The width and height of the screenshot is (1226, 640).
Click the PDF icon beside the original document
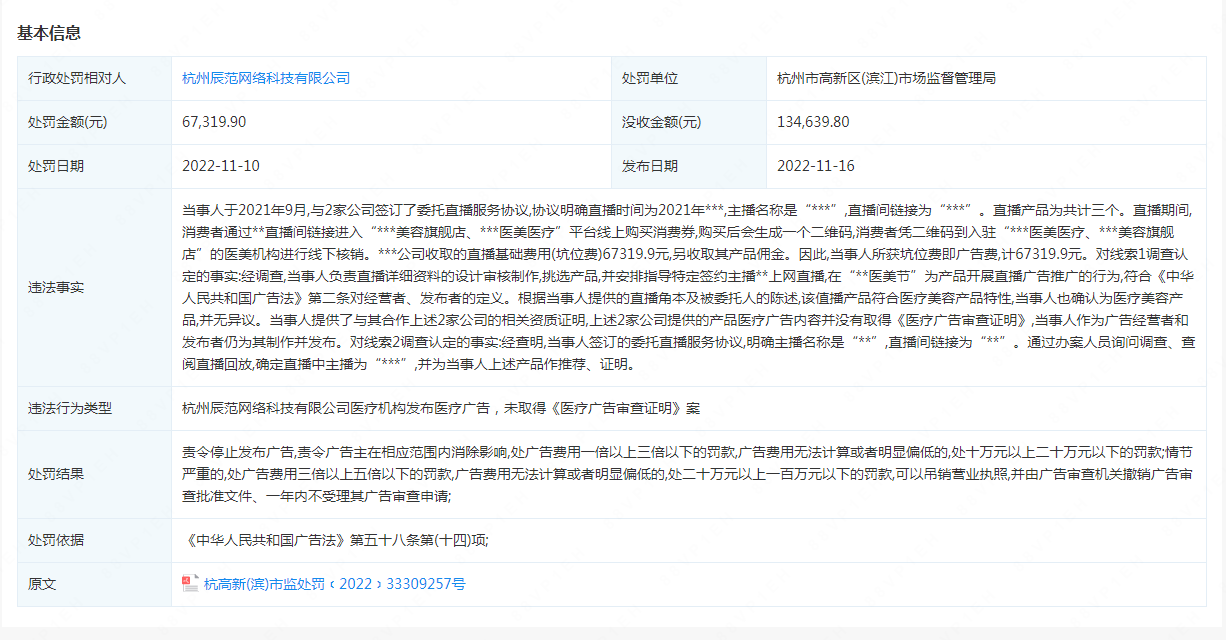[x=190, y=584]
